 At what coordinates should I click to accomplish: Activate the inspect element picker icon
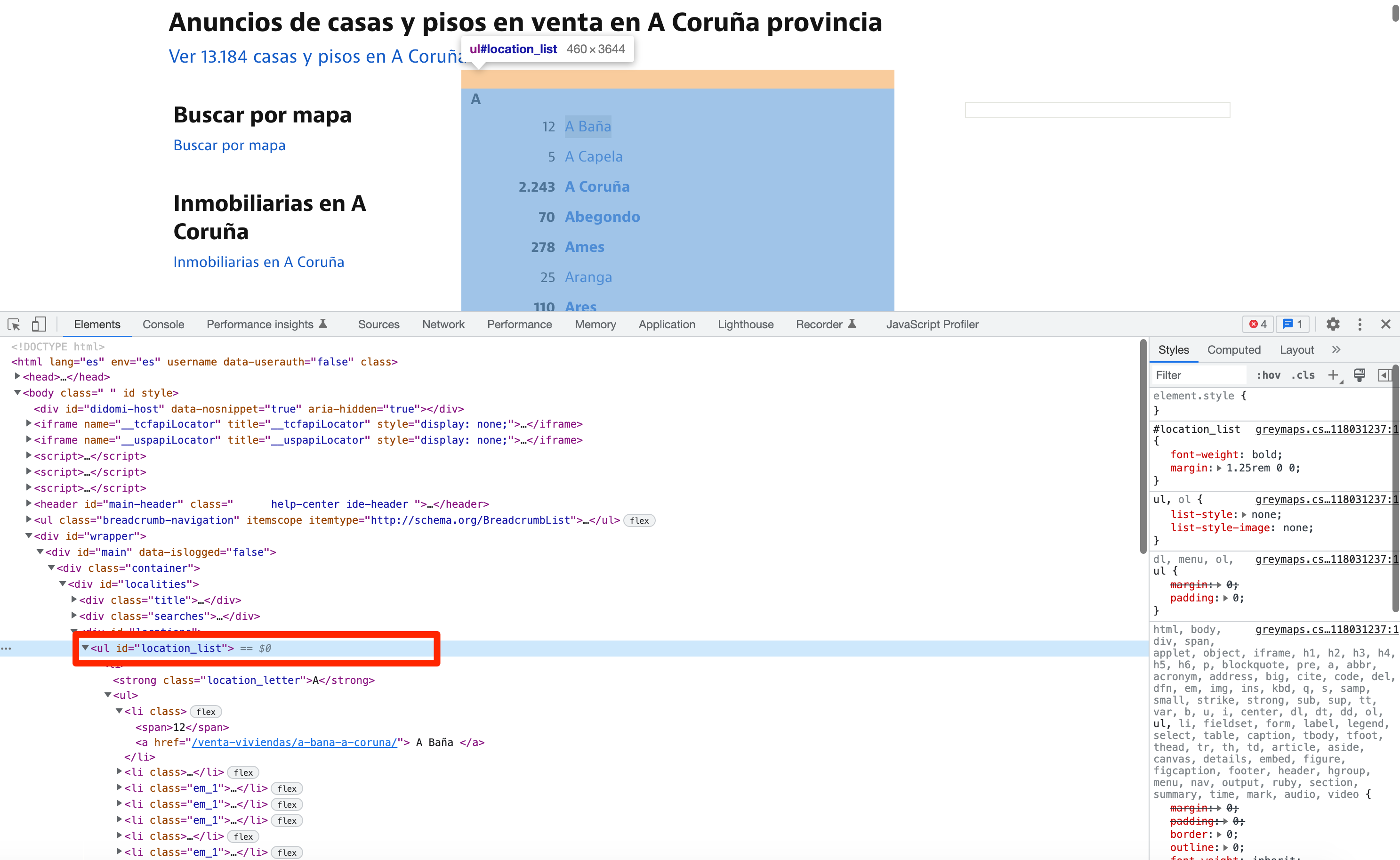point(14,324)
